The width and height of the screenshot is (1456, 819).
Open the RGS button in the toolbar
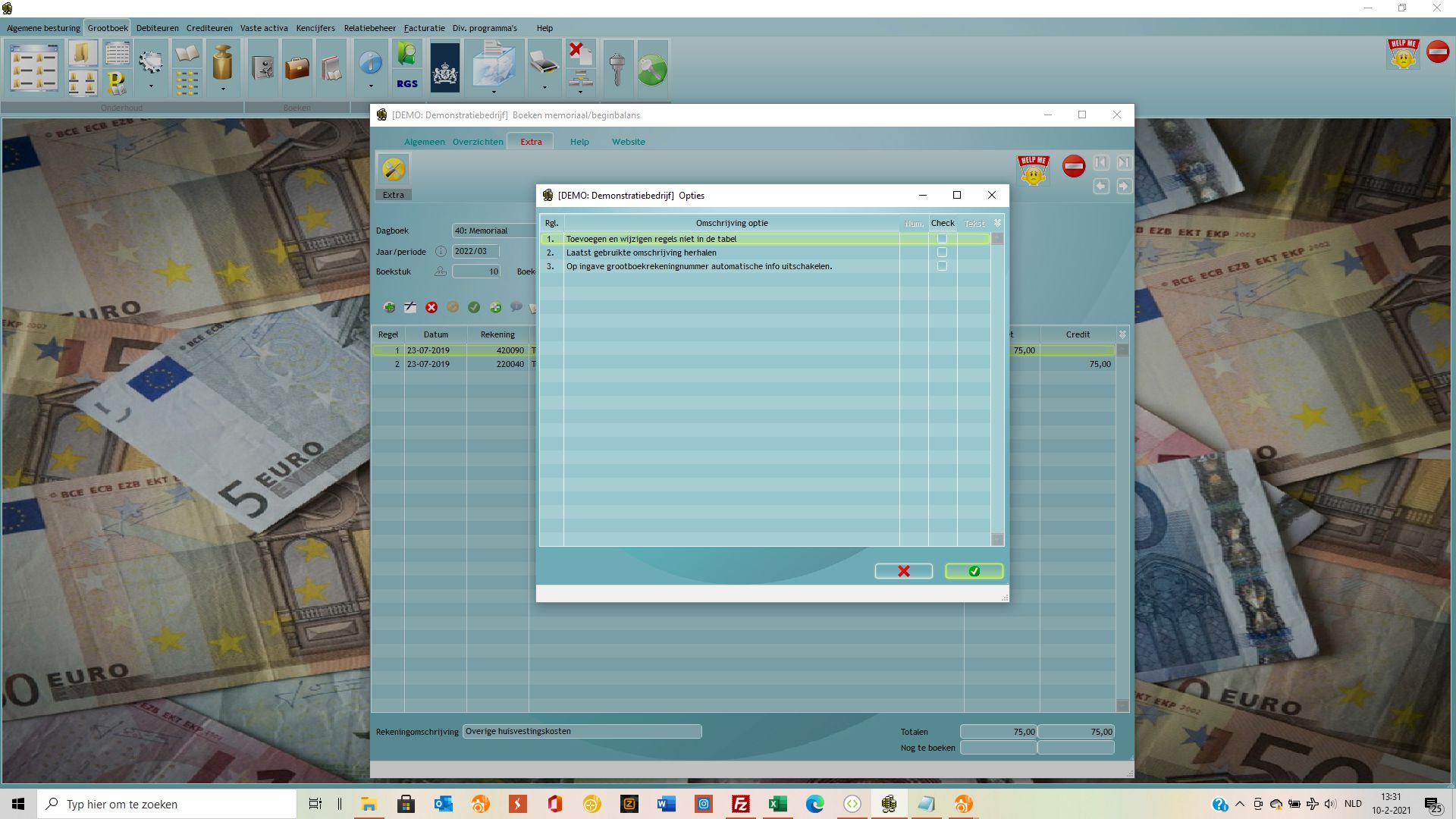pos(407,84)
